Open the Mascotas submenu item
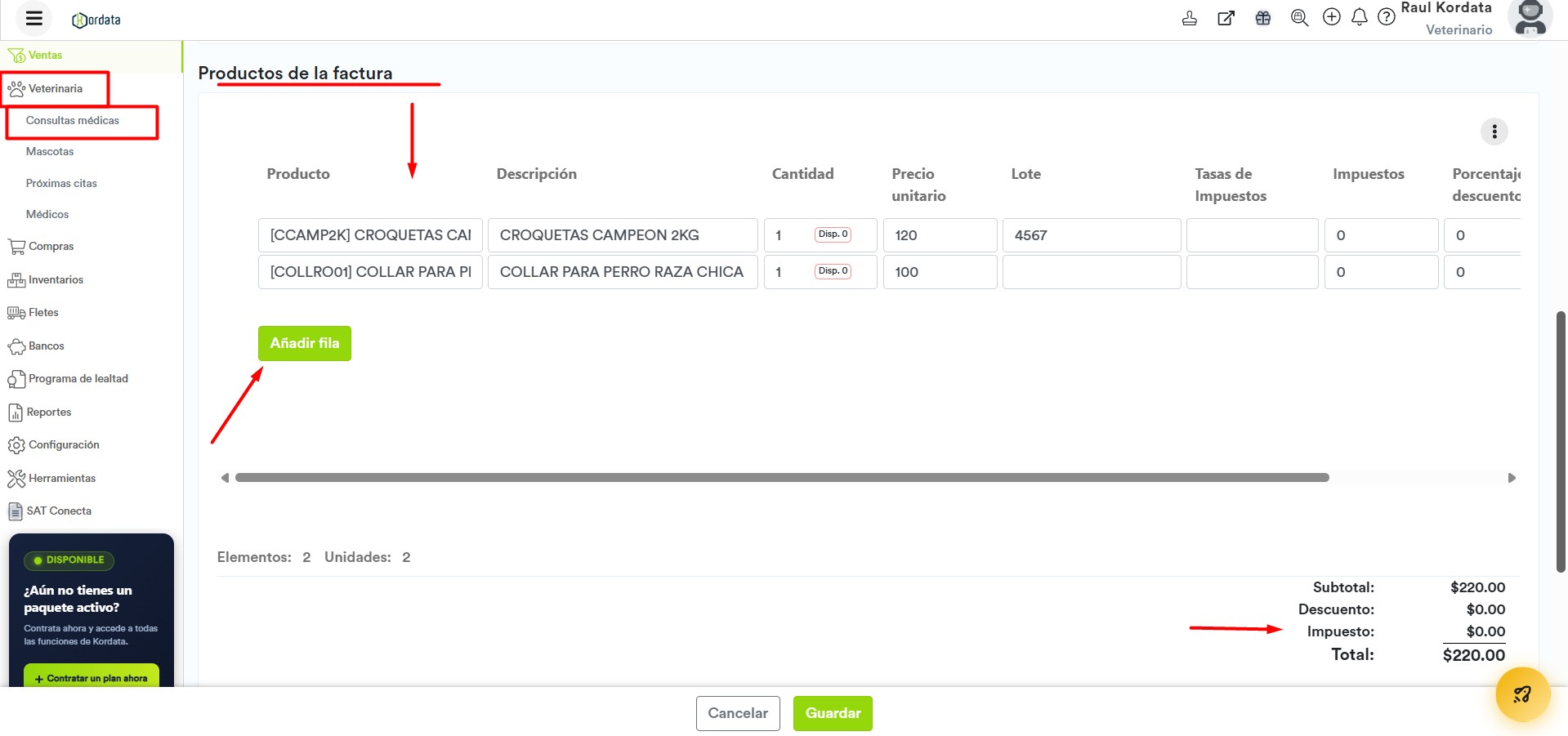The image size is (1568, 736). tap(50, 152)
